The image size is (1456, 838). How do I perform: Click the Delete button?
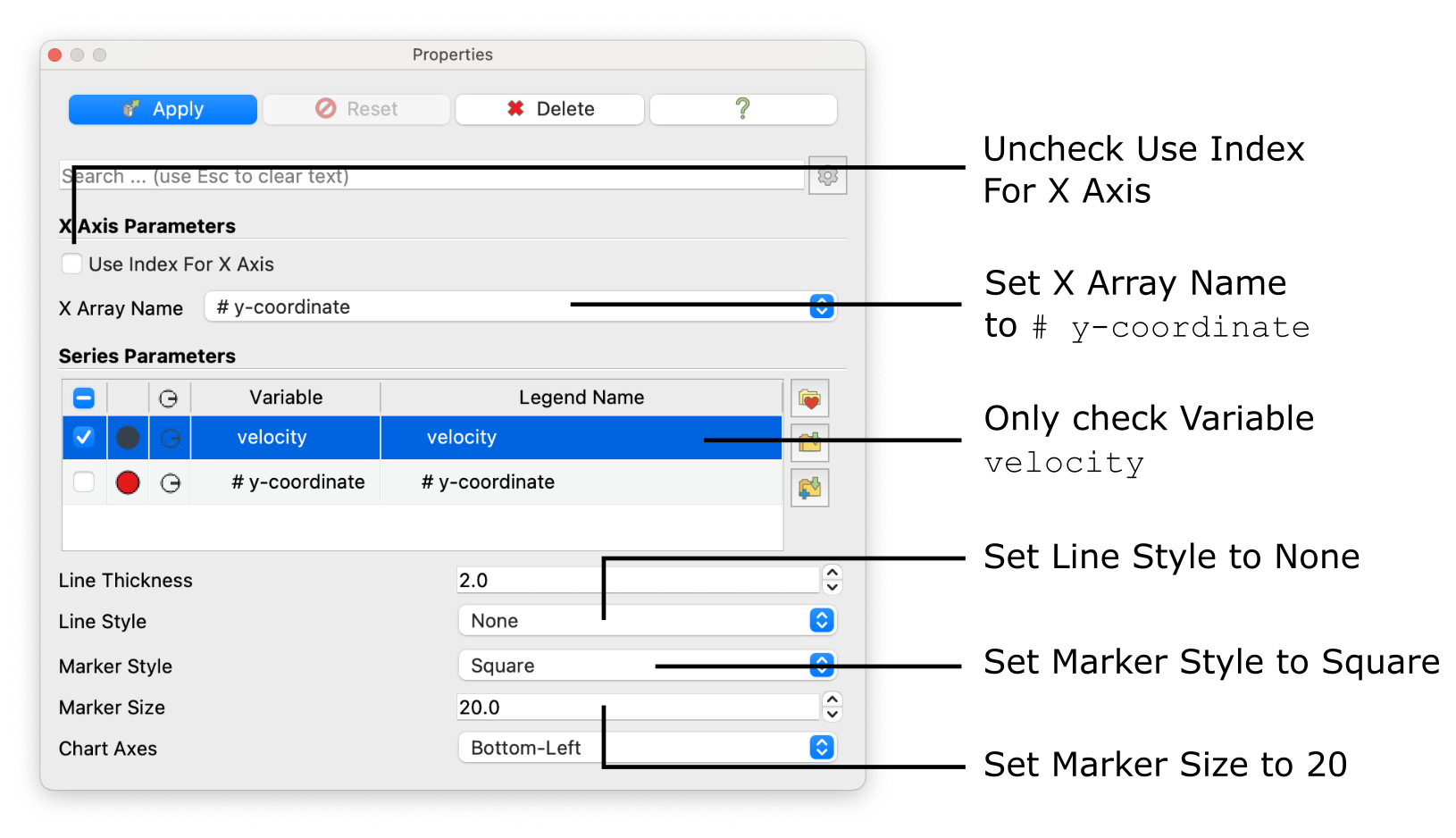[549, 109]
